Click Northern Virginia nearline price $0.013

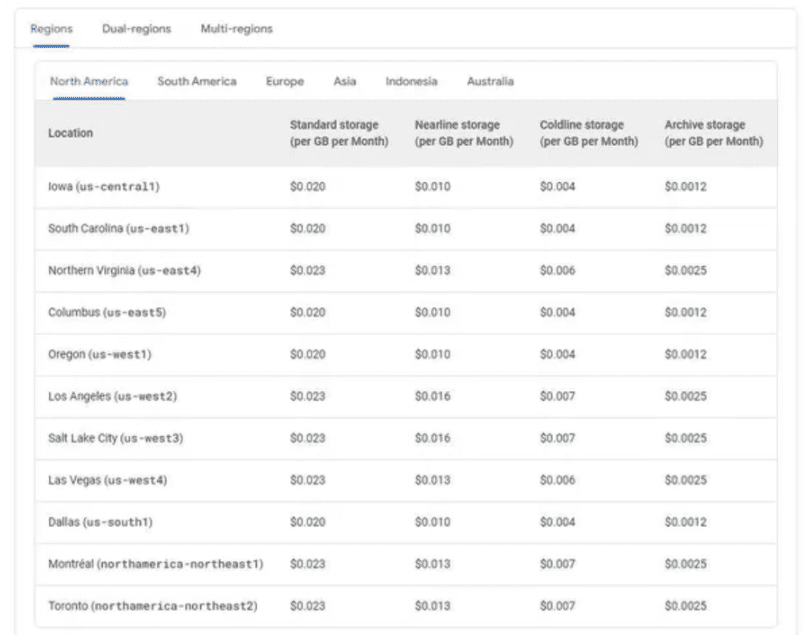click(x=433, y=271)
